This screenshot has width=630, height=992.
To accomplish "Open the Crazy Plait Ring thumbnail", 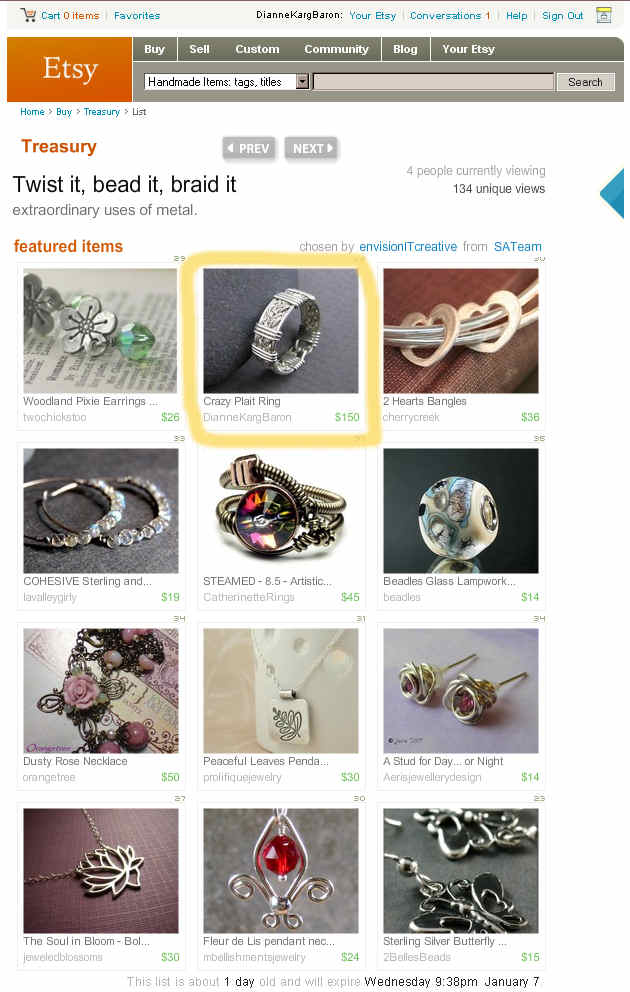I will click(281, 331).
